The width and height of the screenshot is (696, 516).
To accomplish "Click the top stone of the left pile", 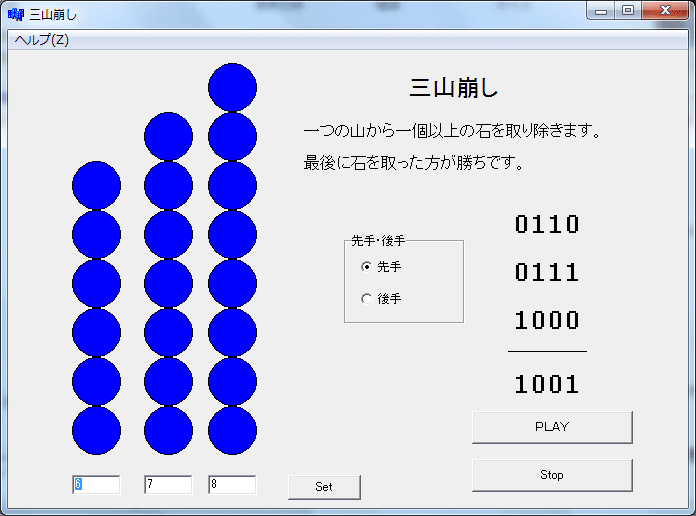I will [x=96, y=185].
